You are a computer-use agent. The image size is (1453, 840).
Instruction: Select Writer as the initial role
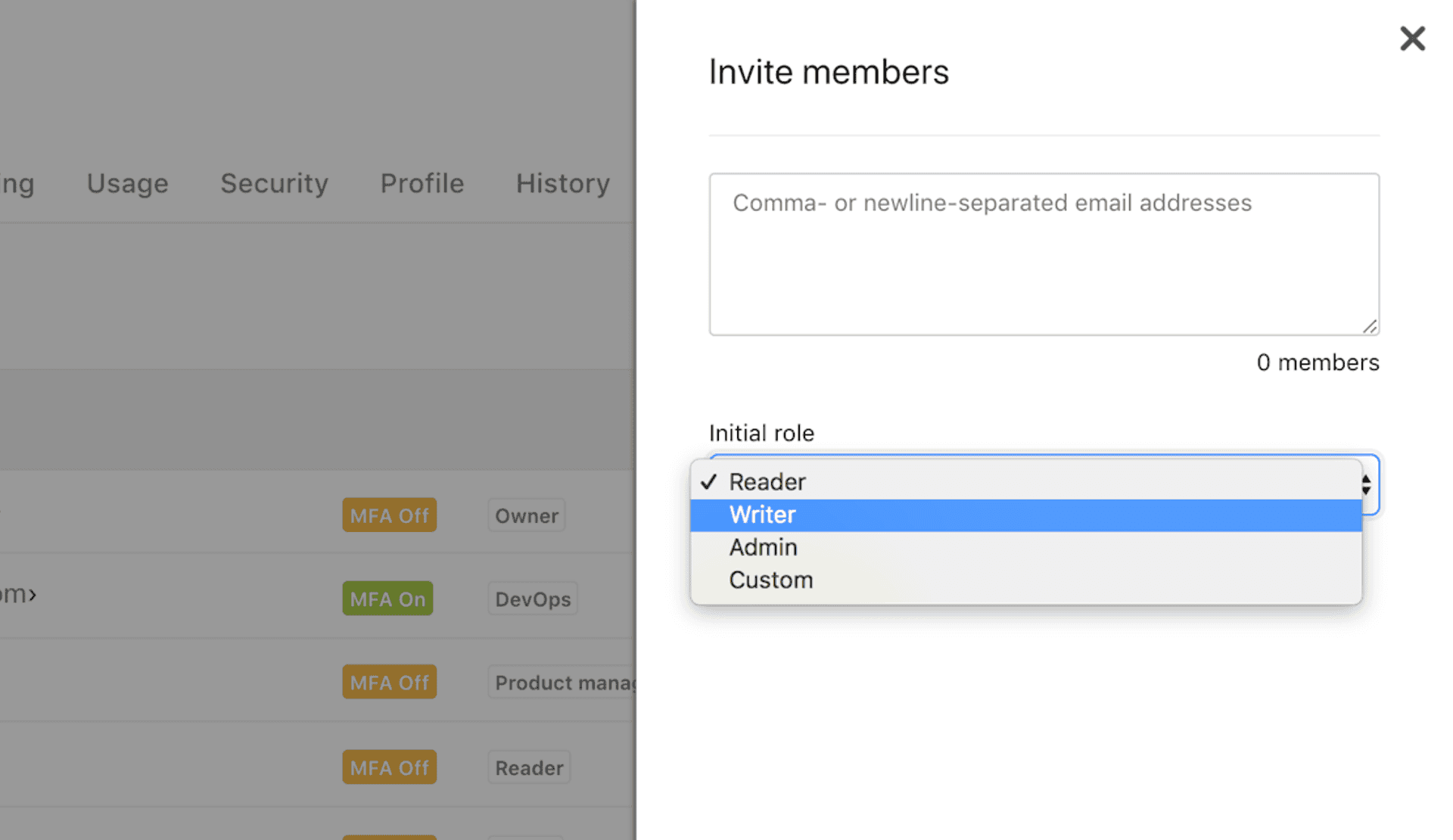pos(761,514)
